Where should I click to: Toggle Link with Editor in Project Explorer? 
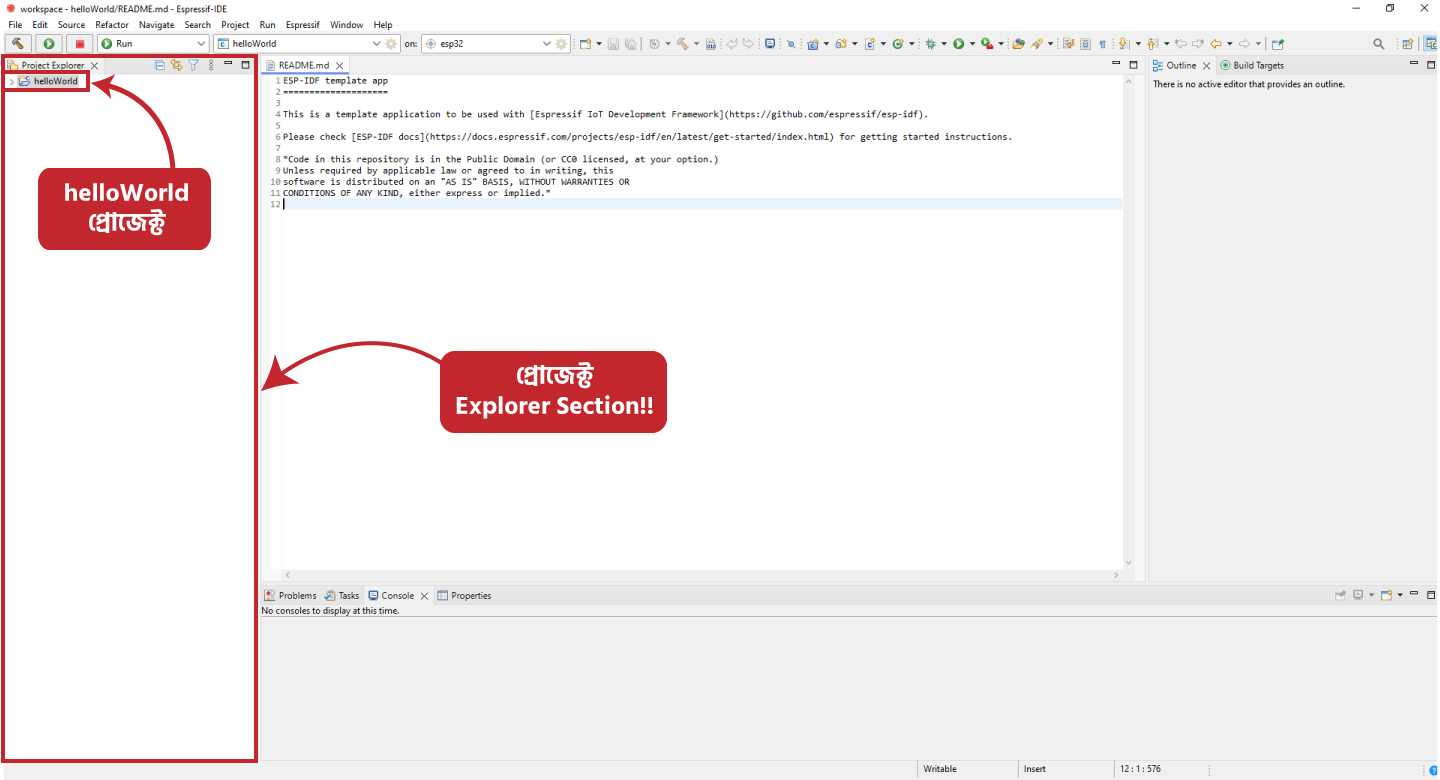point(176,65)
